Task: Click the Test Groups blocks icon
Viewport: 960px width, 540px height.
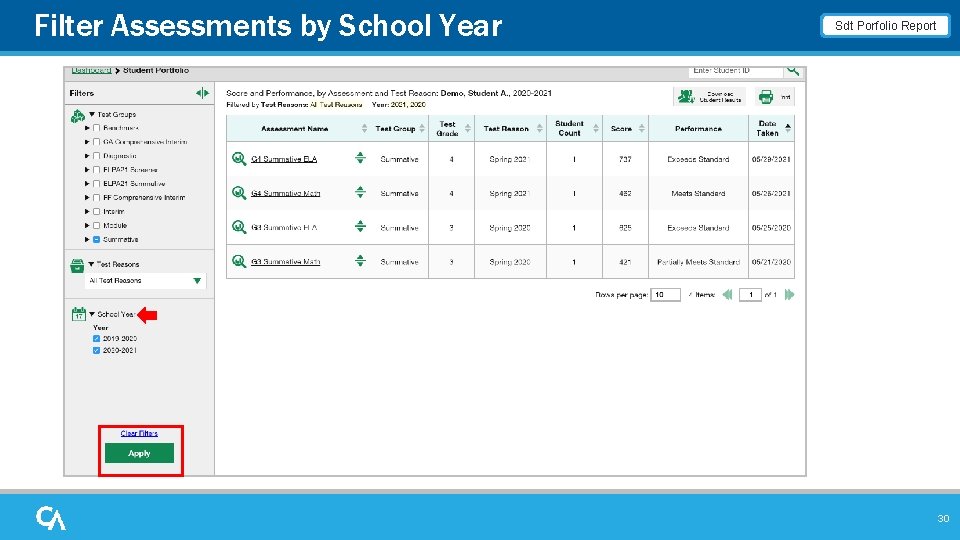Action: pyautogui.click(x=77, y=116)
